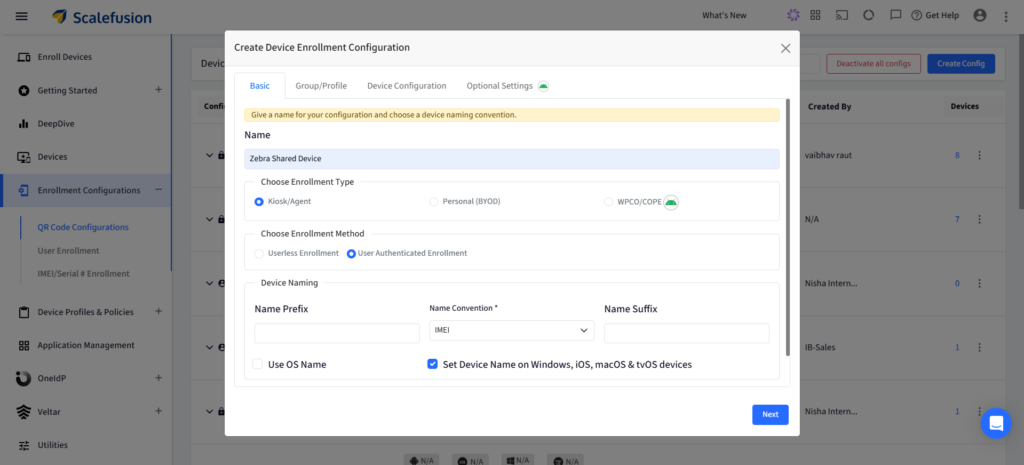
Task: Click the Next button
Action: [770, 415]
